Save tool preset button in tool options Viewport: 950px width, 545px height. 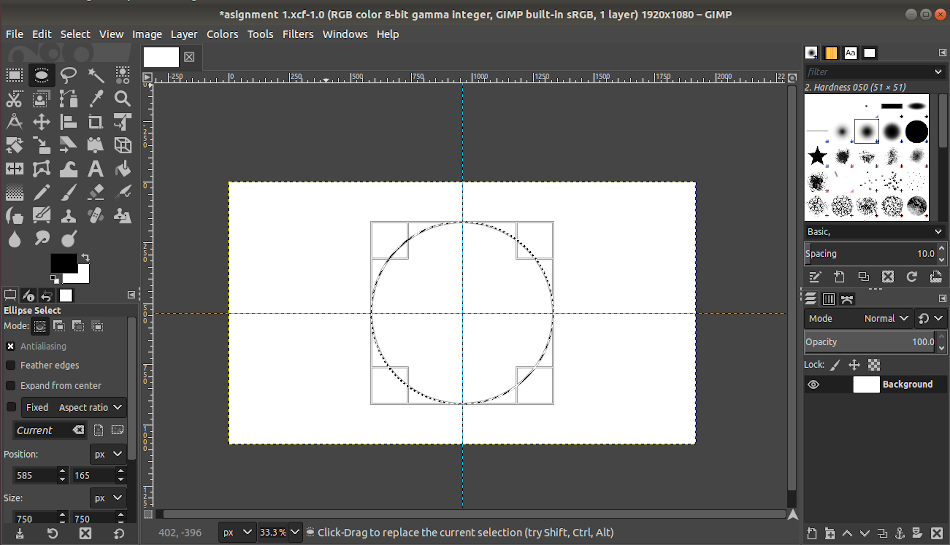pyautogui.click(x=20, y=533)
